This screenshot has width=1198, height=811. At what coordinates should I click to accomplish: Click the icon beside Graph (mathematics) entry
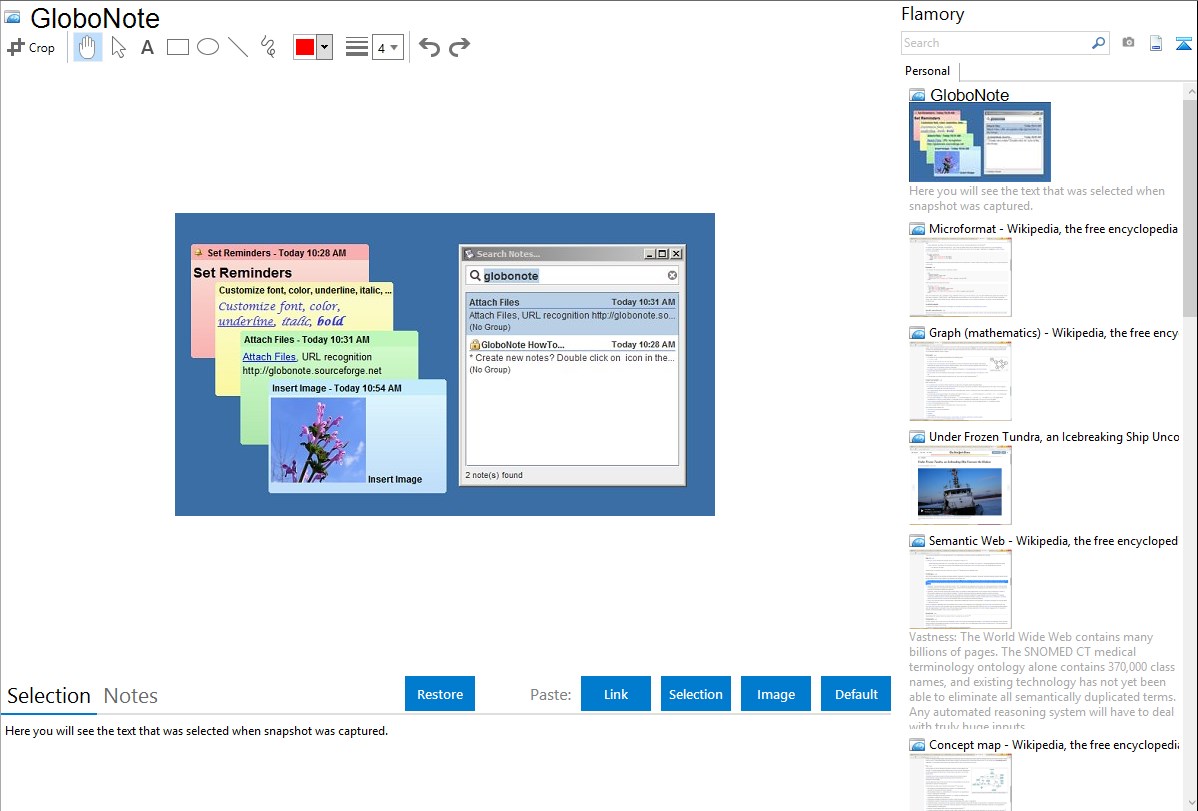tap(917, 333)
